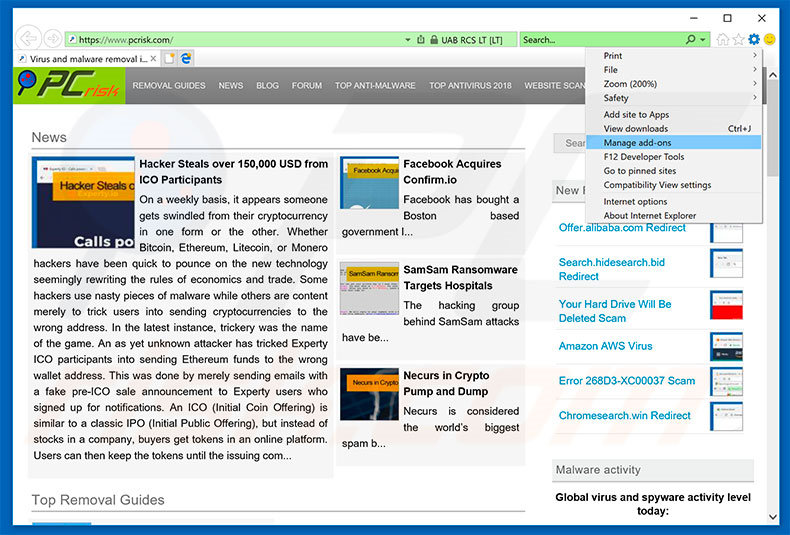The height and width of the screenshot is (535, 790).
Task: Open the Tools gear icon
Action: tap(754, 39)
